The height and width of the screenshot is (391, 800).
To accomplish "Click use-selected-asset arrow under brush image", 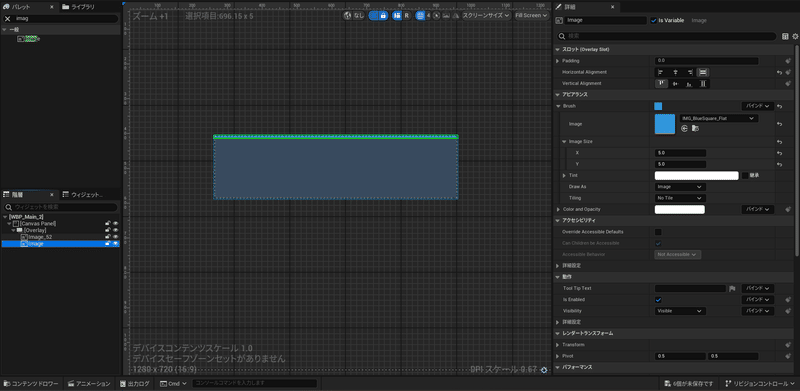I will click(x=685, y=129).
